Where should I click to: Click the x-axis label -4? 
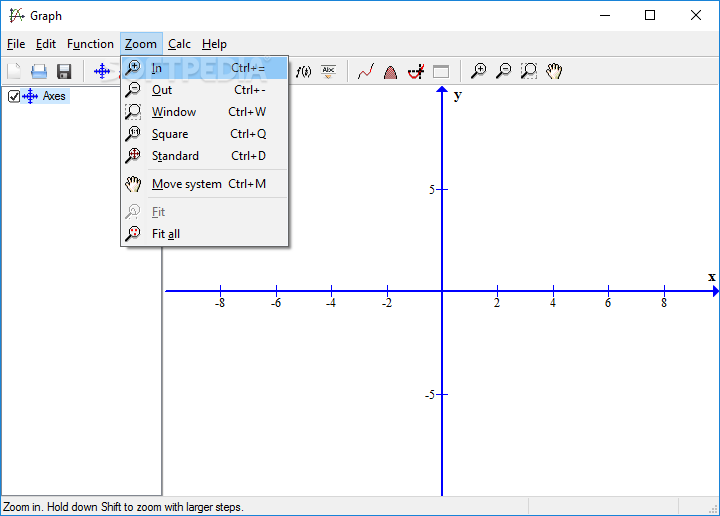pyautogui.click(x=331, y=303)
